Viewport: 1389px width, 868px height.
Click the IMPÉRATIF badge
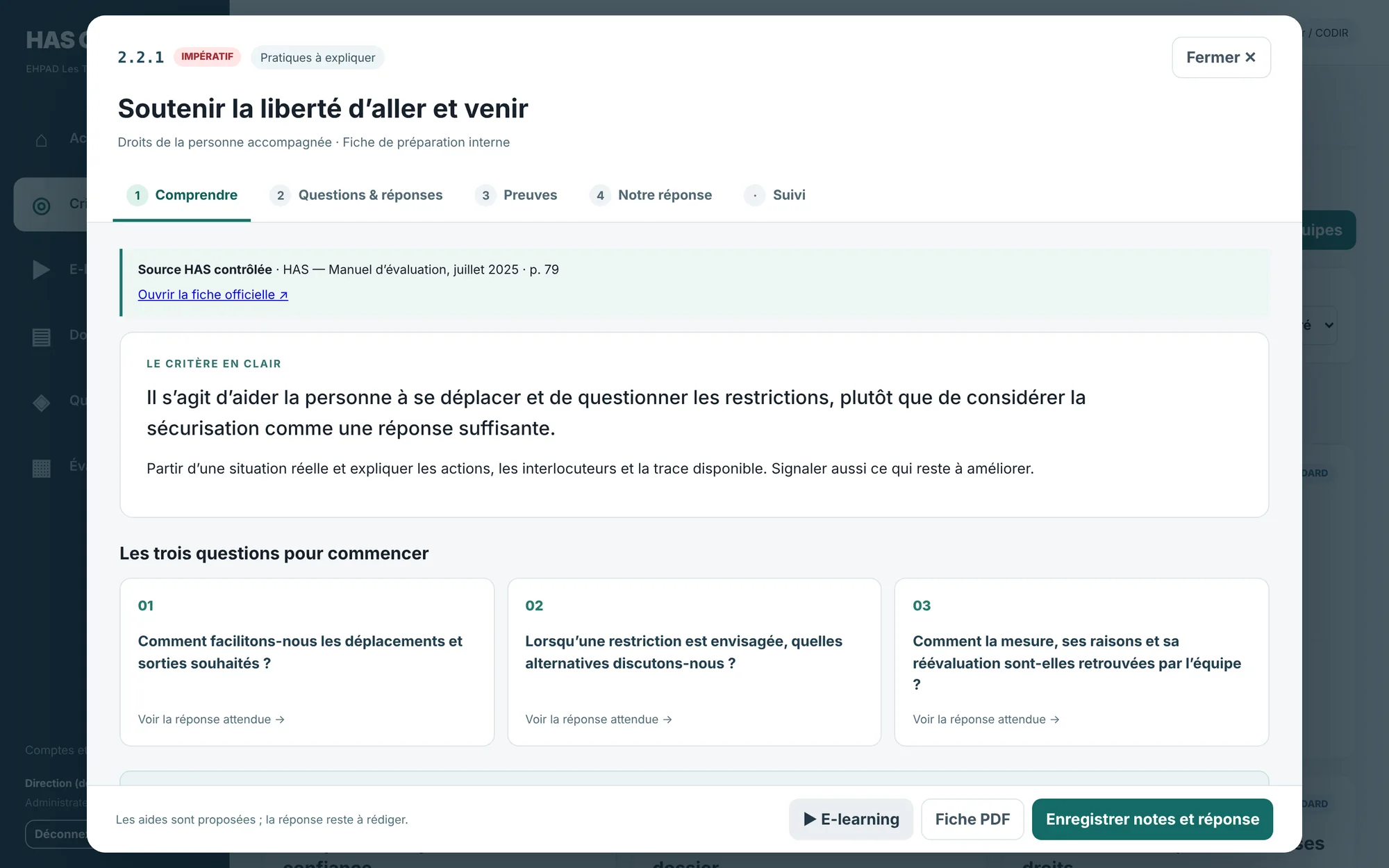click(x=207, y=57)
